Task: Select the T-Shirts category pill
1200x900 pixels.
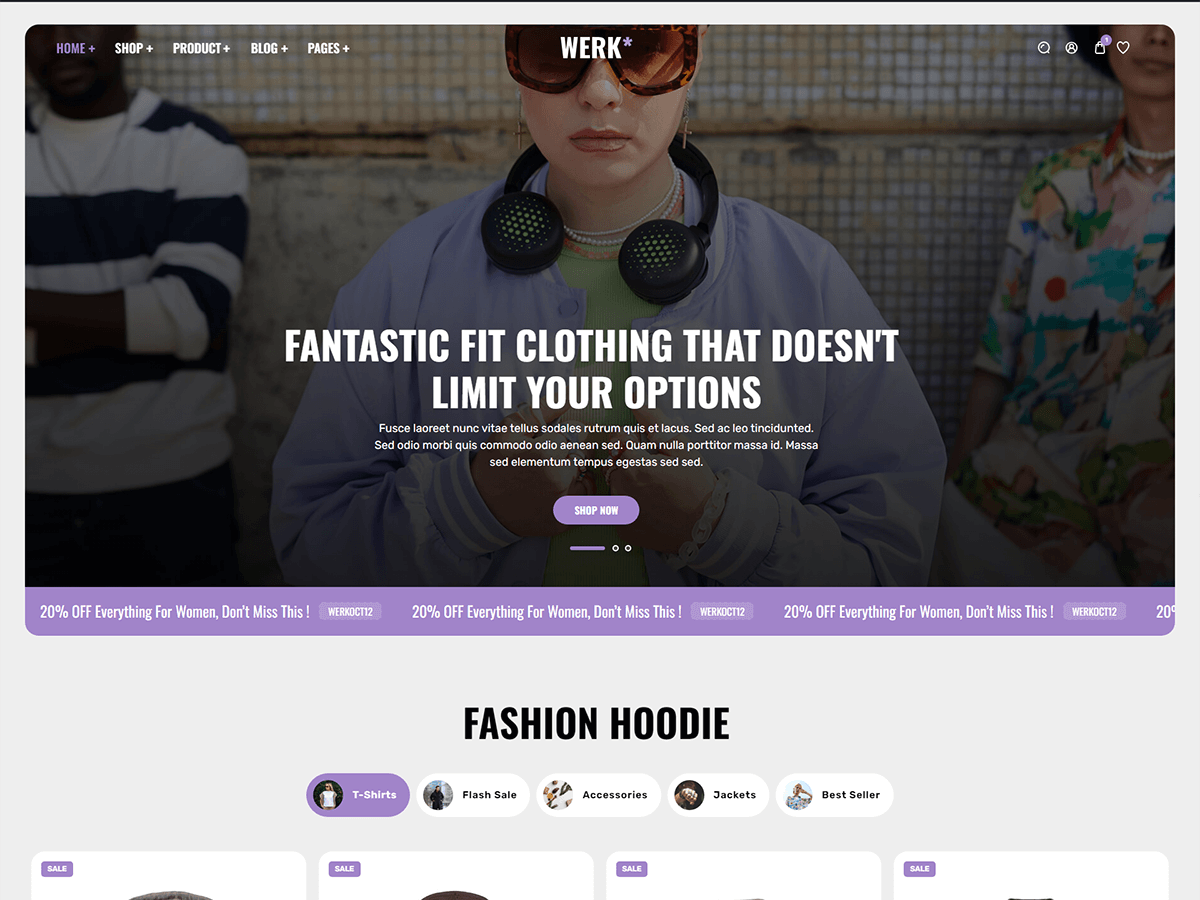Action: click(x=358, y=795)
